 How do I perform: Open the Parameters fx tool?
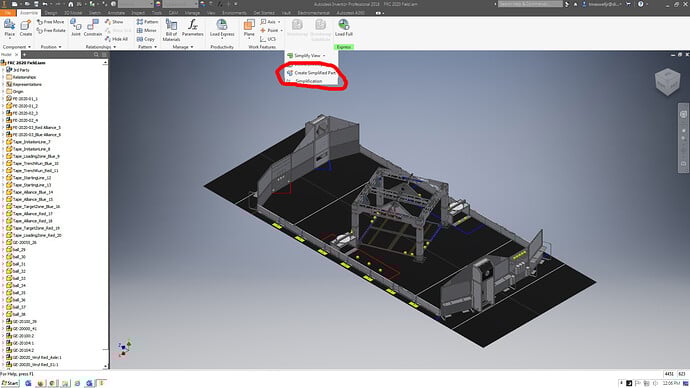193,28
